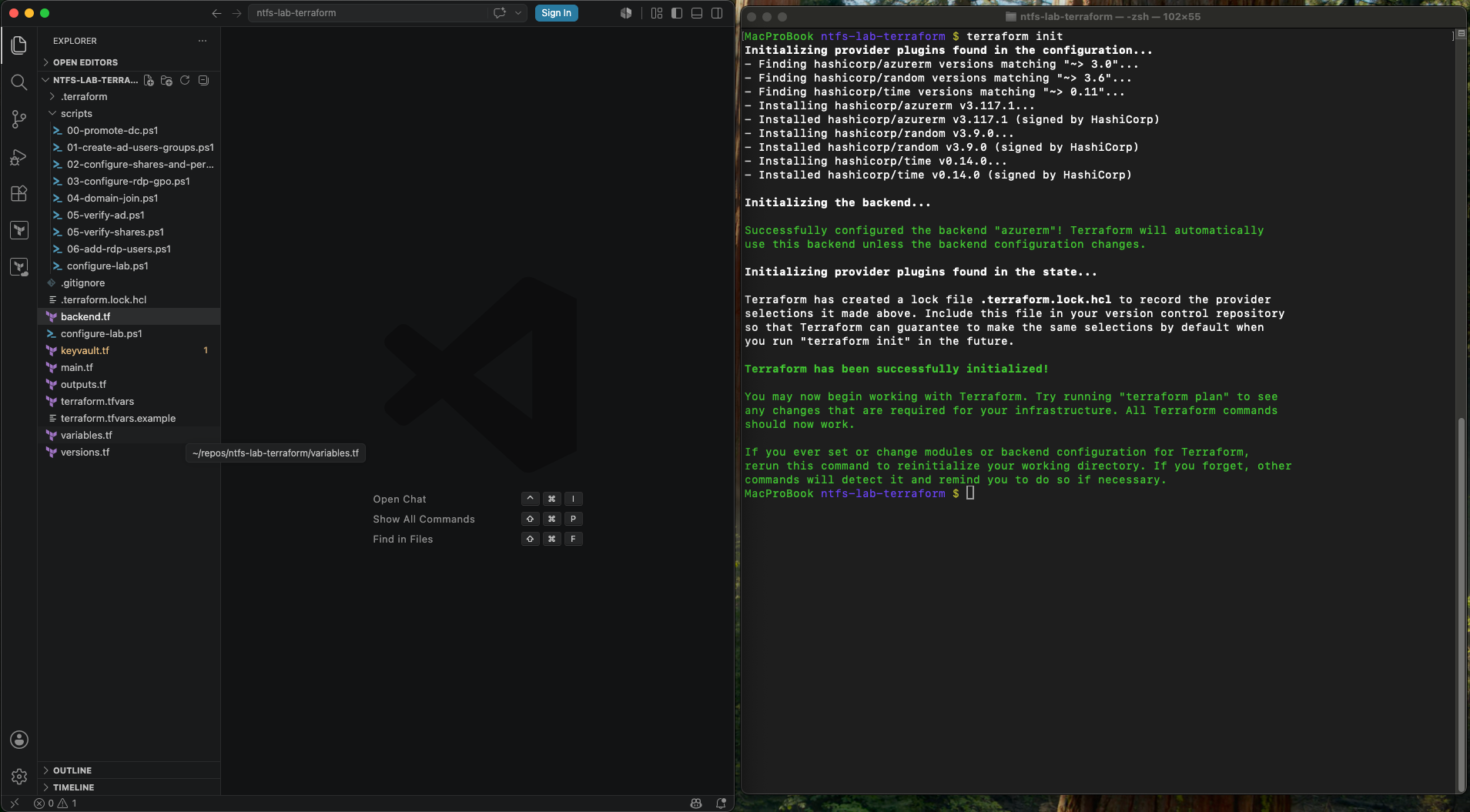Open main.tf file
This screenshot has width=1470, height=812.
click(x=129, y=368)
